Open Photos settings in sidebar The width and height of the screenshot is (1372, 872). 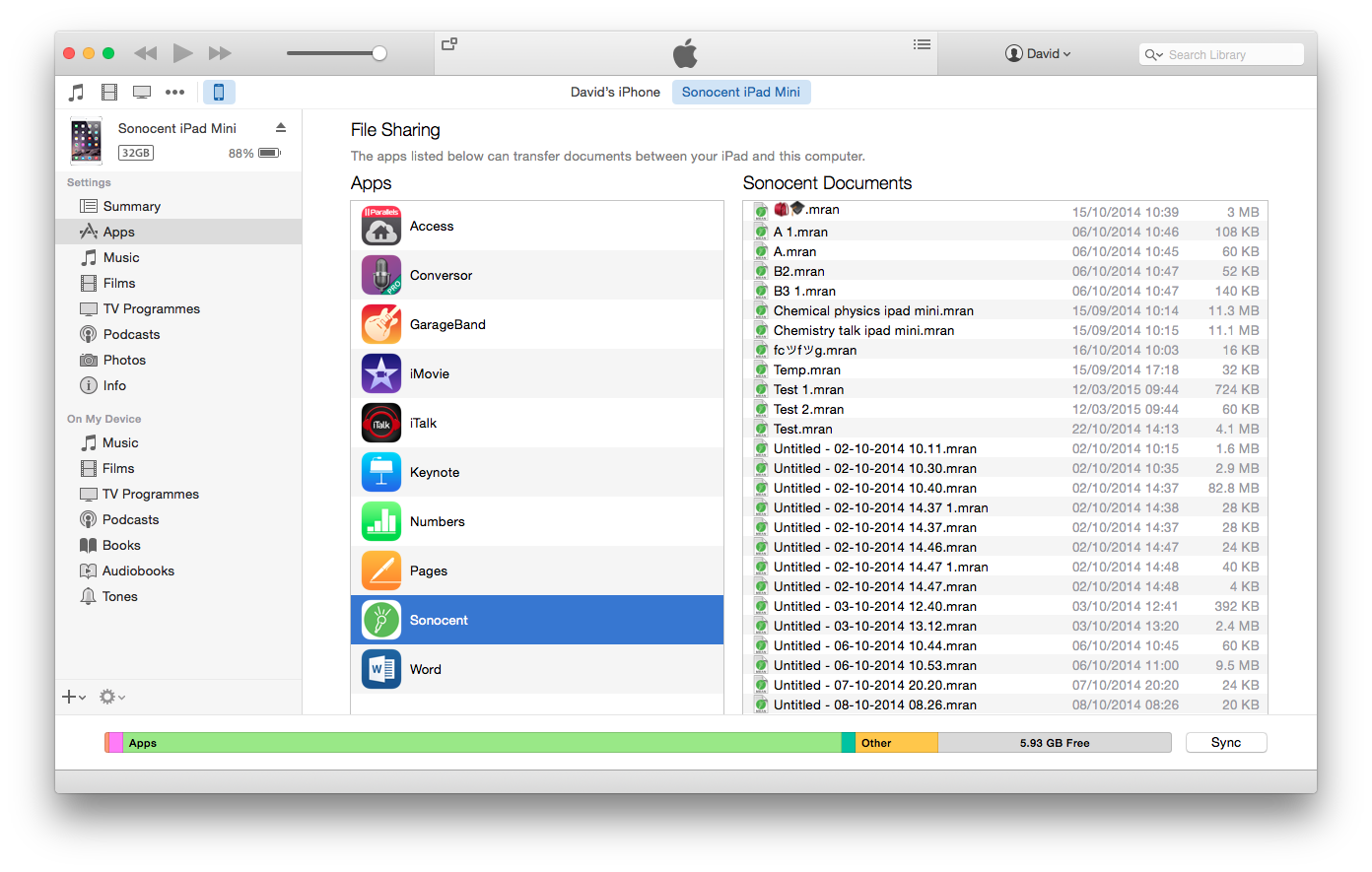point(178,360)
